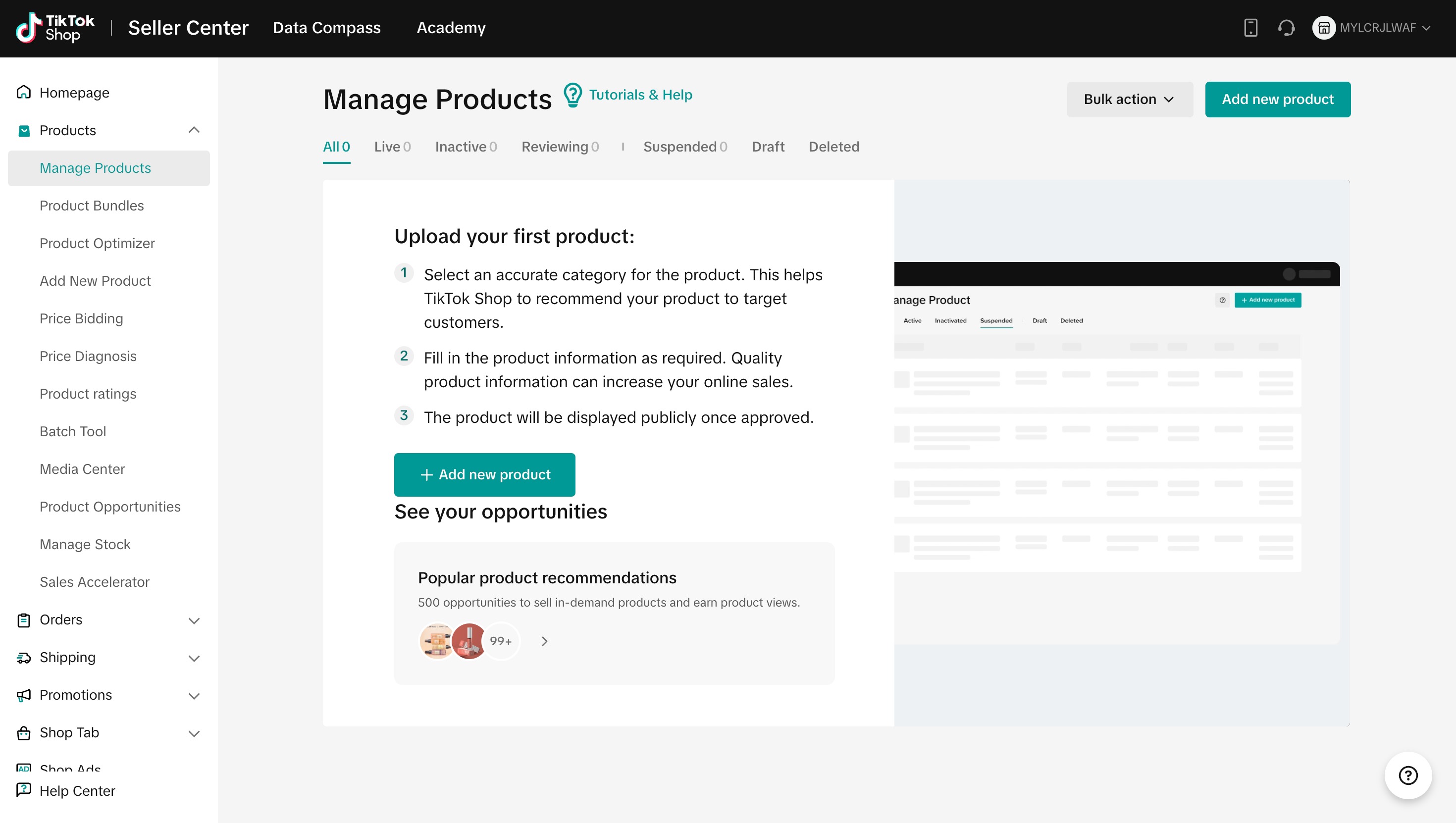Image resolution: width=1456 pixels, height=823 pixels.
Task: Click the shipping truck icon
Action: click(24, 657)
